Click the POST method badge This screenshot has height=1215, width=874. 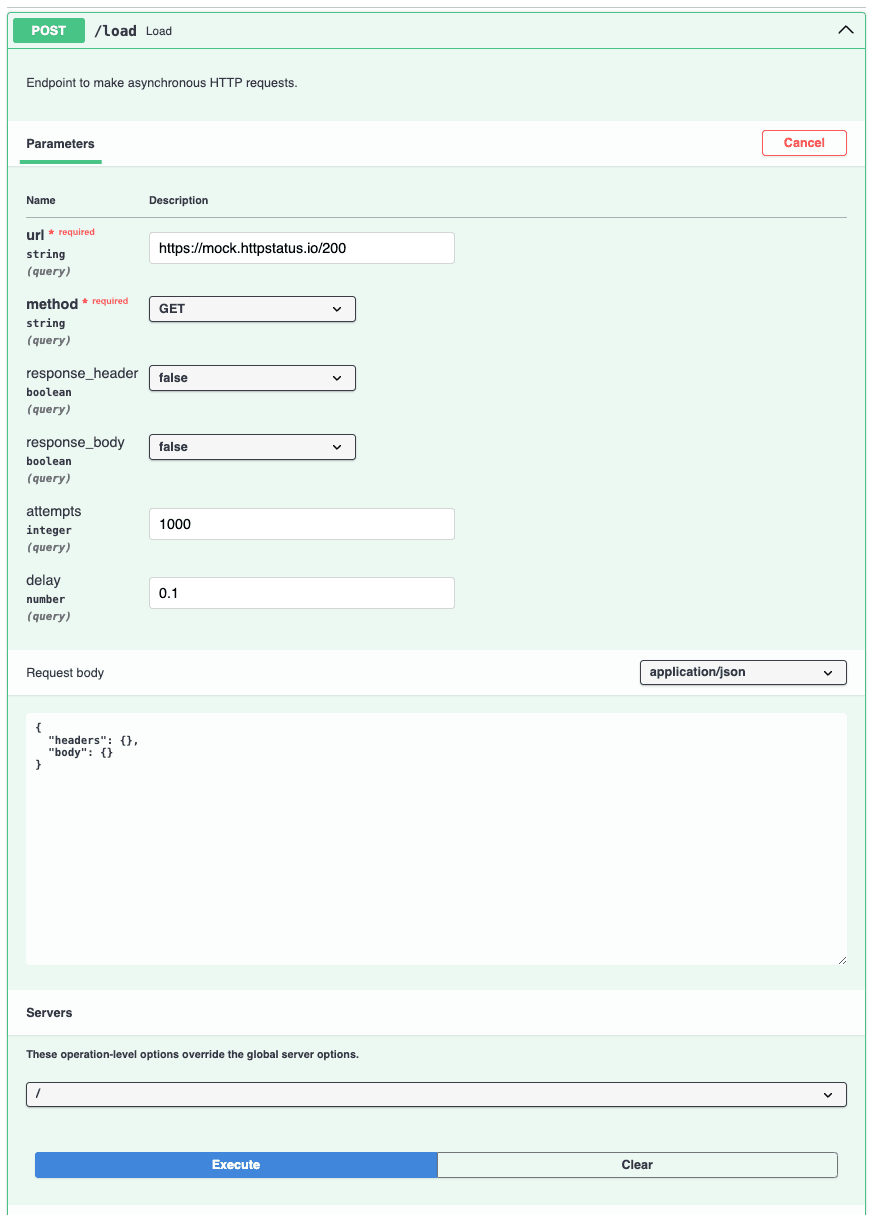(x=48, y=30)
